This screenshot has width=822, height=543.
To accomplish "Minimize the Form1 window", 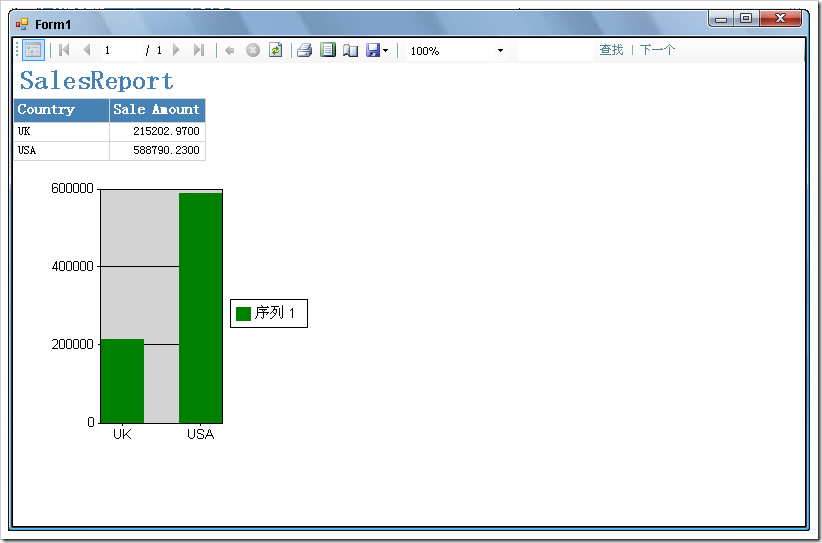I will [721, 19].
